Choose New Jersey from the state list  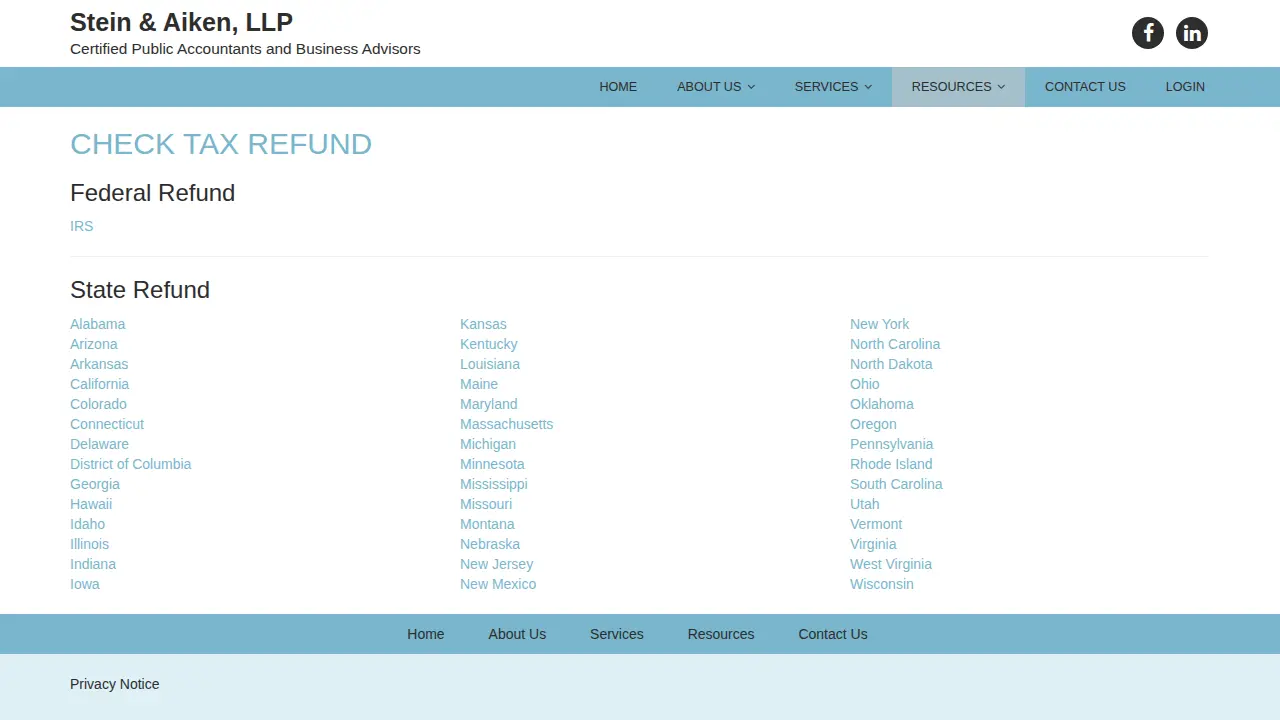(x=496, y=564)
